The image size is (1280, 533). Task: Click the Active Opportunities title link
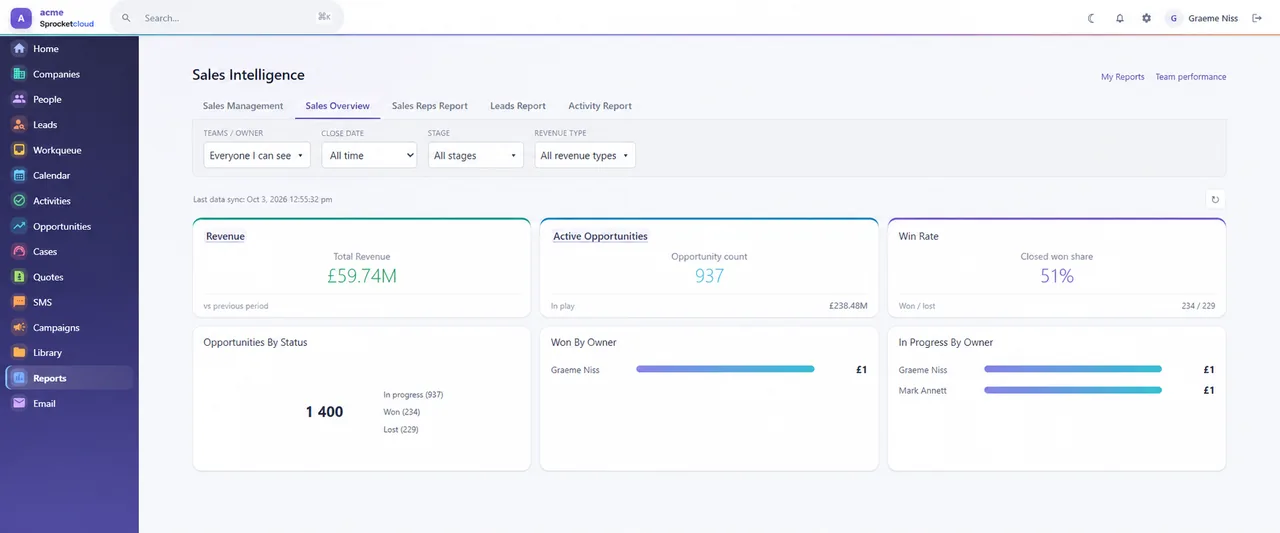coord(600,236)
